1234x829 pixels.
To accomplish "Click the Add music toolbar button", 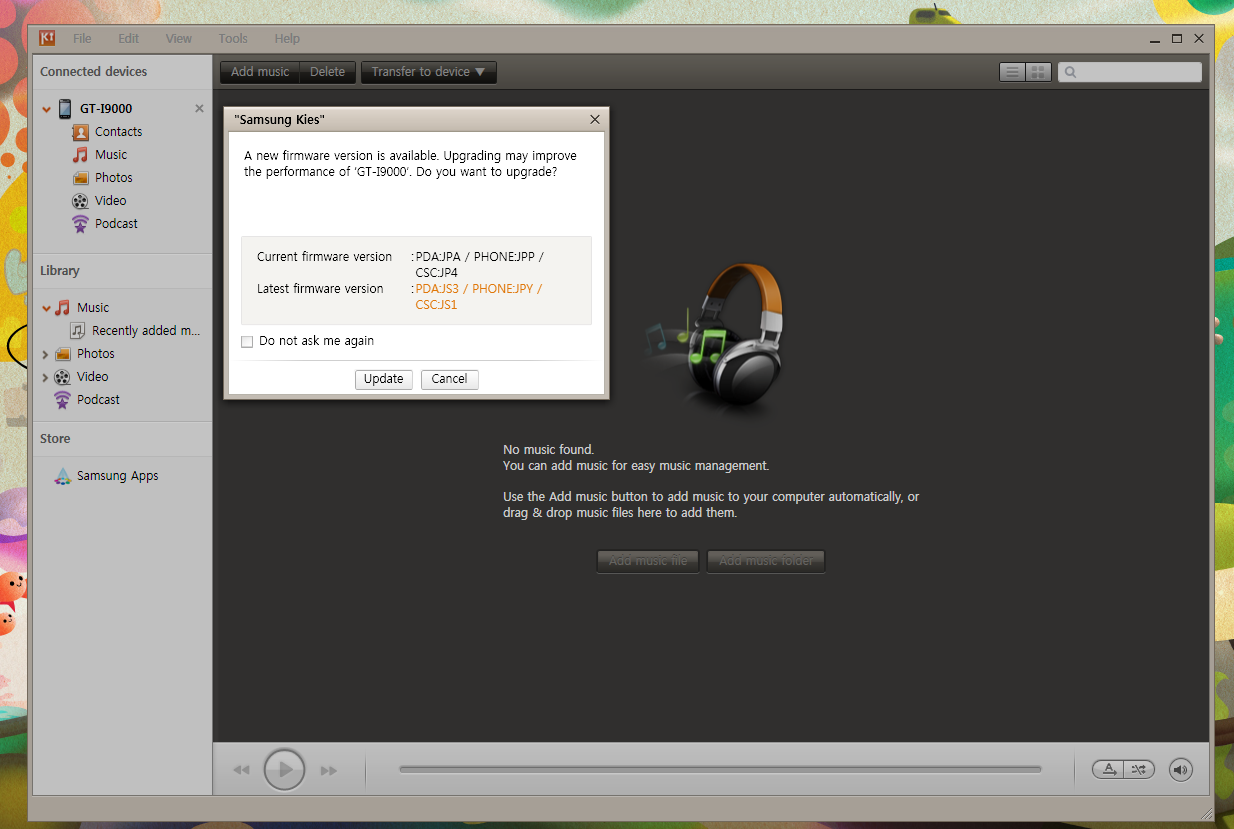I will pos(260,72).
